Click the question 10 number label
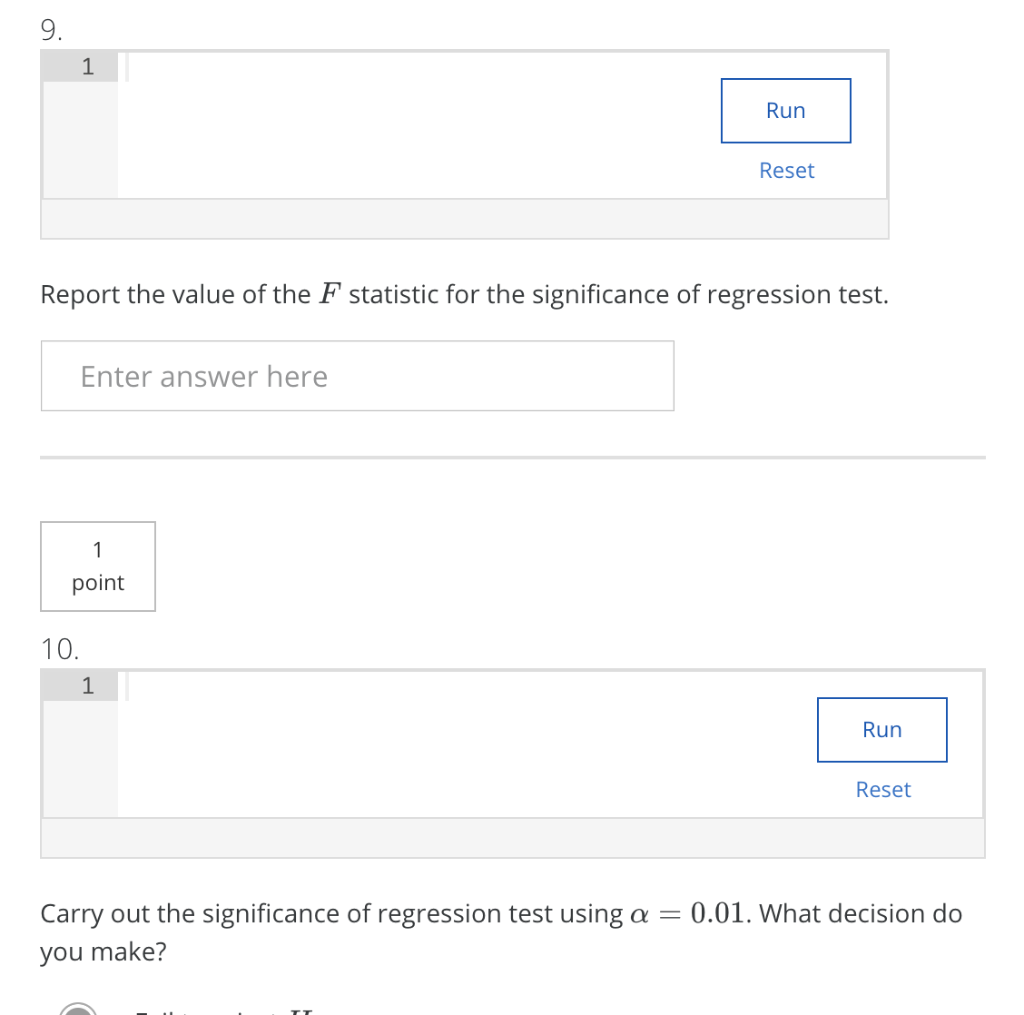This screenshot has width=1024, height=1015. [x=58, y=649]
